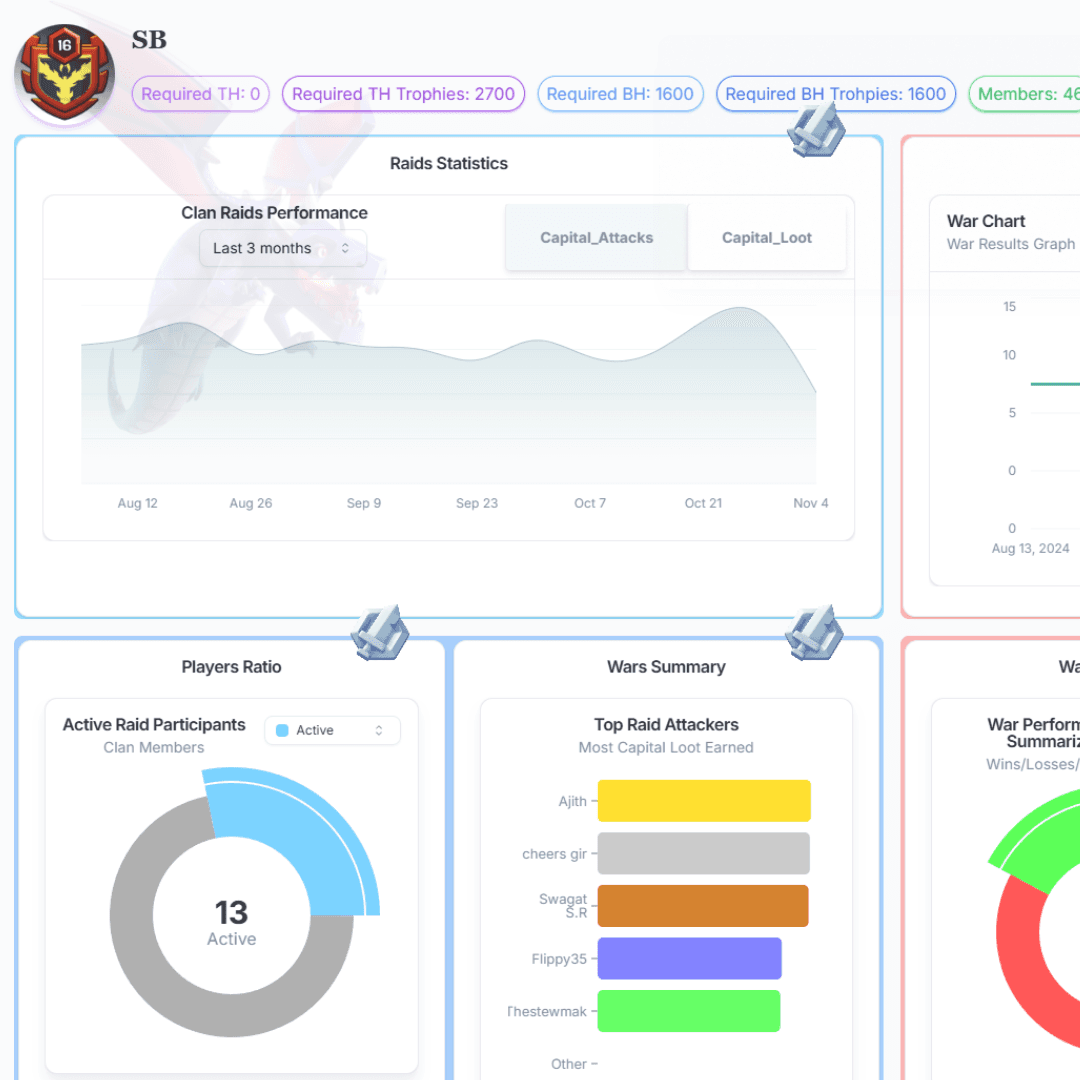Click the green wins segment of war donut
1080x1080 pixels.
(1040, 835)
